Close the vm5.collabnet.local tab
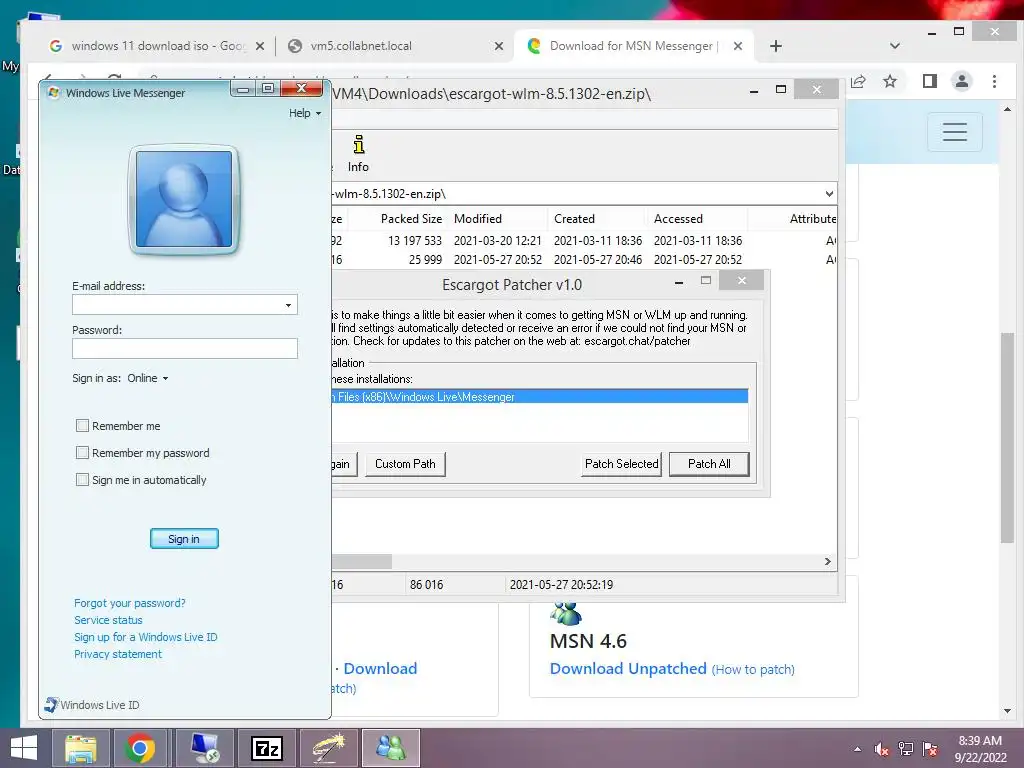The height and width of the screenshot is (768, 1024). pos(499,46)
